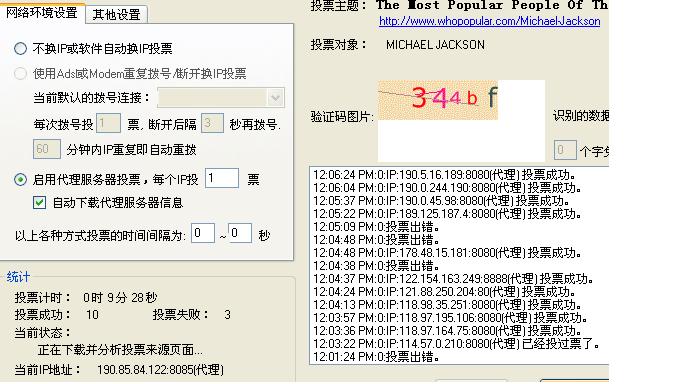
Task: Select log entry with IP 178.48.15.181:8080
Action: [447, 253]
